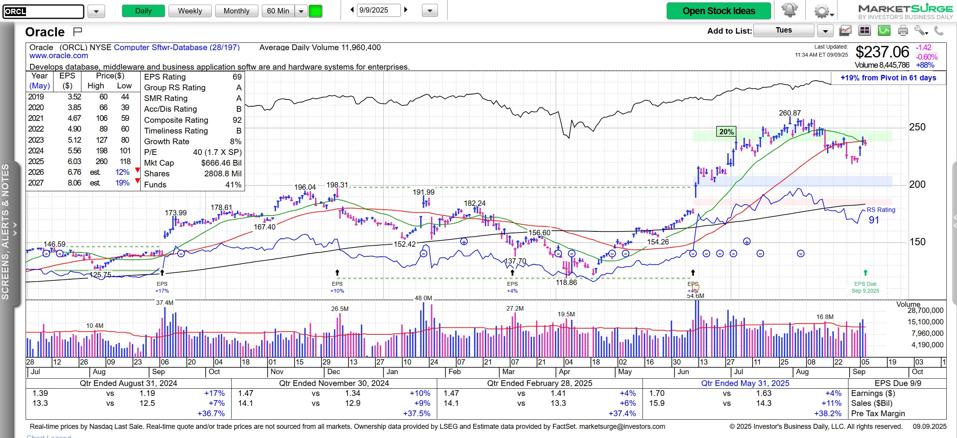Viewport: 957px width, 438px height.
Task: Select the 60 Min intraday interval
Action: (x=278, y=11)
